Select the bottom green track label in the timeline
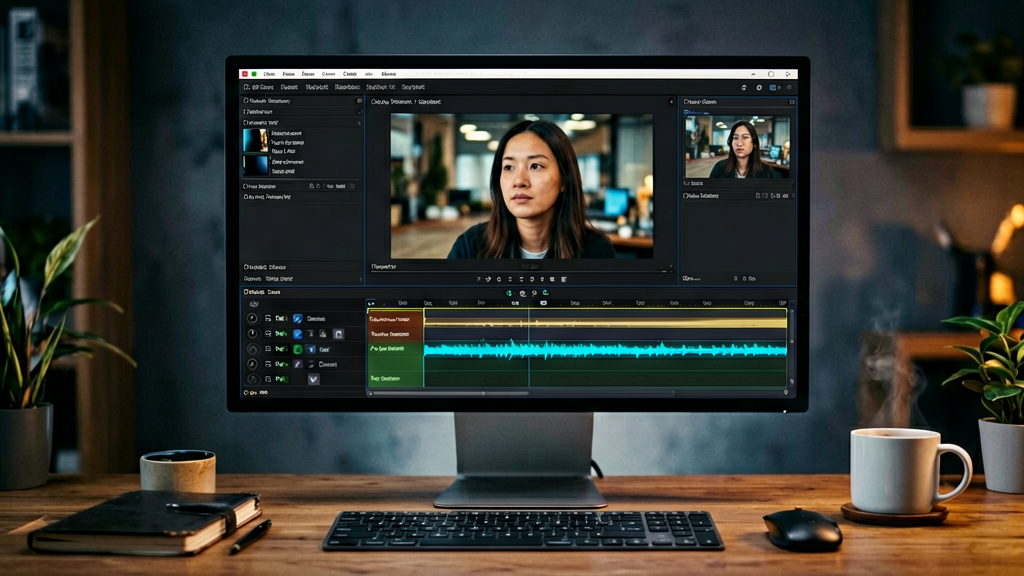 point(396,379)
